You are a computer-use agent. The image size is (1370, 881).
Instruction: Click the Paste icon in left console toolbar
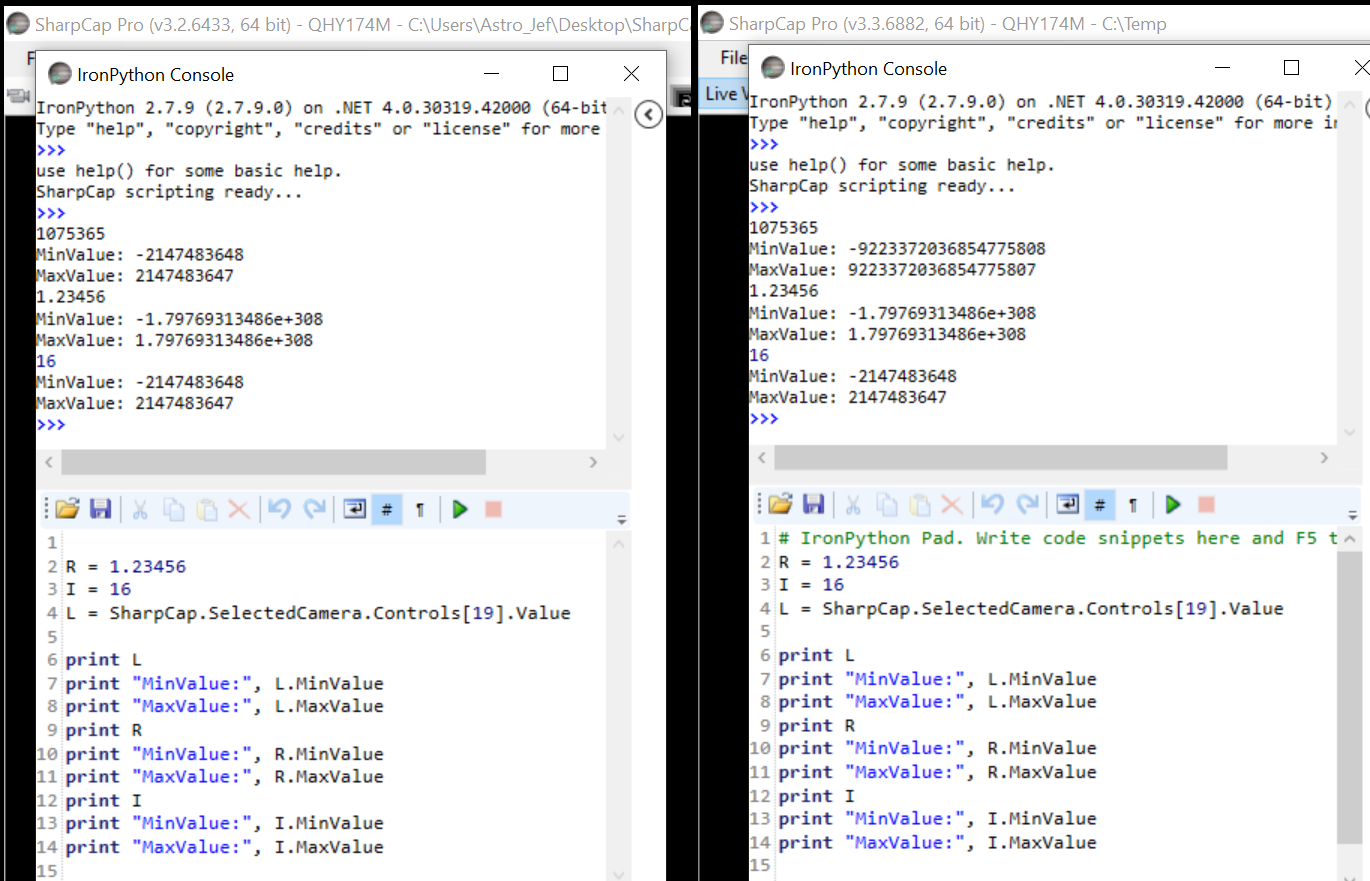pyautogui.click(x=207, y=509)
